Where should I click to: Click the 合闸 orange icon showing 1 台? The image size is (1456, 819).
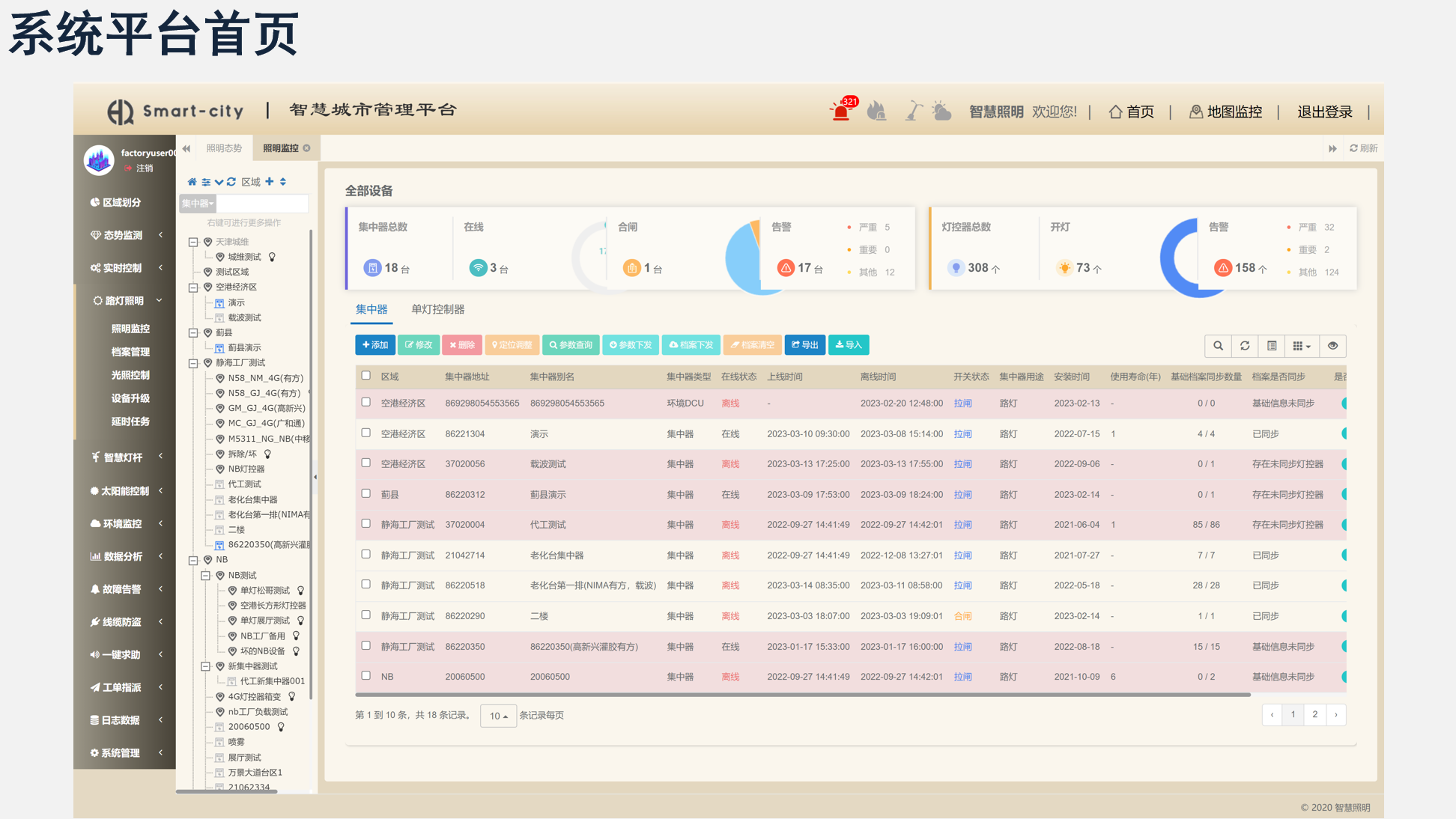(x=632, y=268)
